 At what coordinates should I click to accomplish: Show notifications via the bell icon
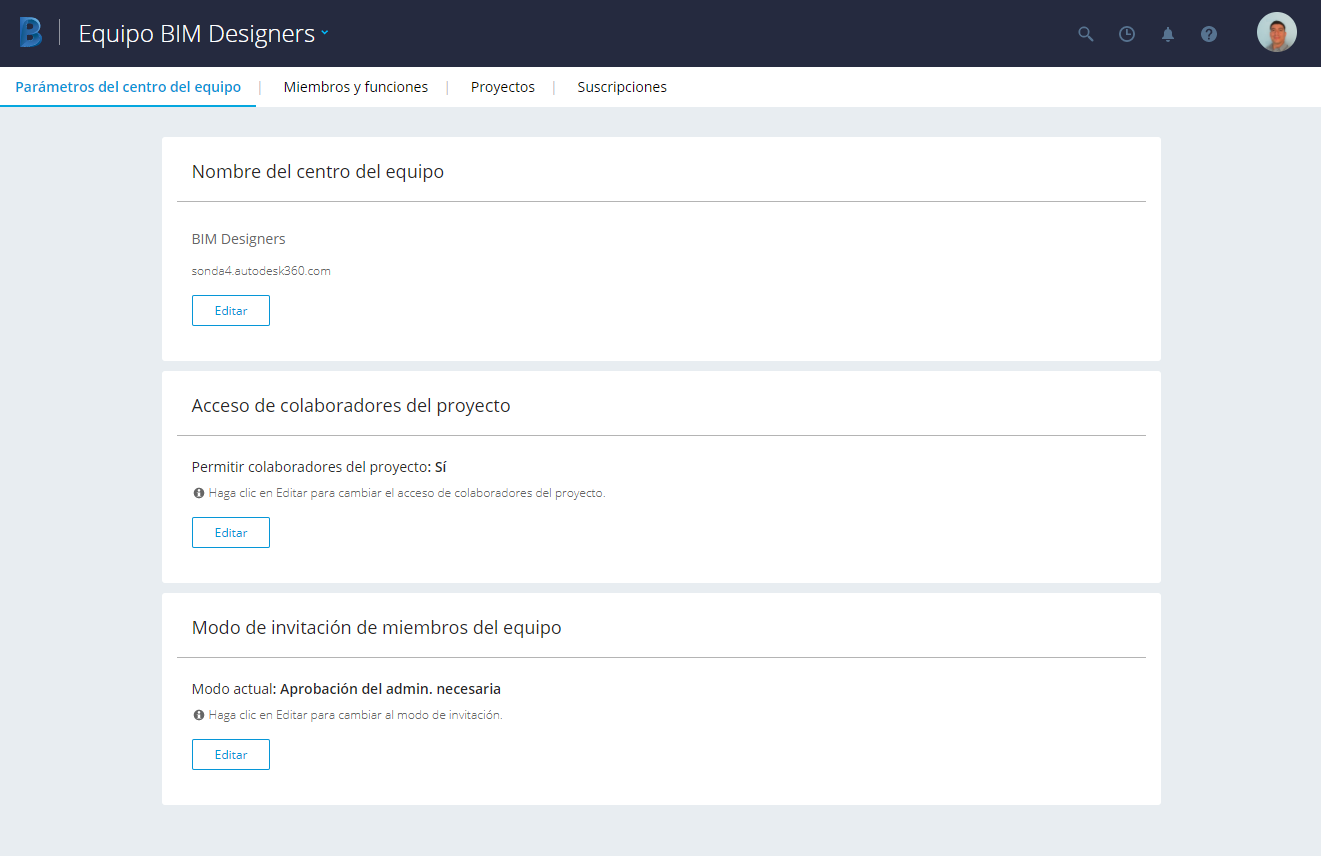coord(1168,34)
